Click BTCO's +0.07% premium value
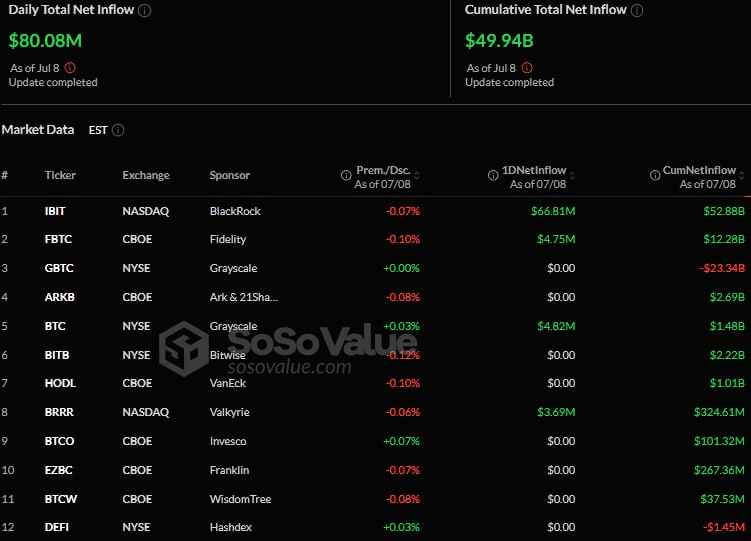This screenshot has width=751, height=541. click(x=401, y=441)
